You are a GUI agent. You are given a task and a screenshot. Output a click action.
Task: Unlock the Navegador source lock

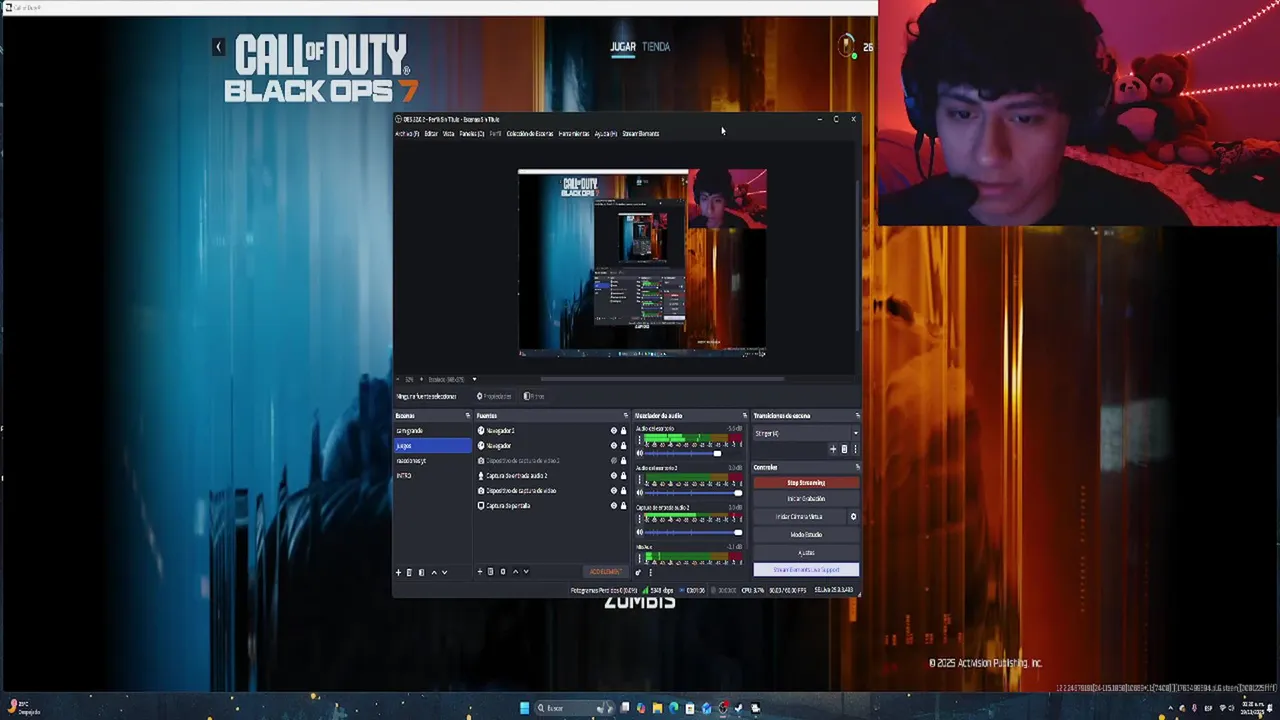pos(623,446)
